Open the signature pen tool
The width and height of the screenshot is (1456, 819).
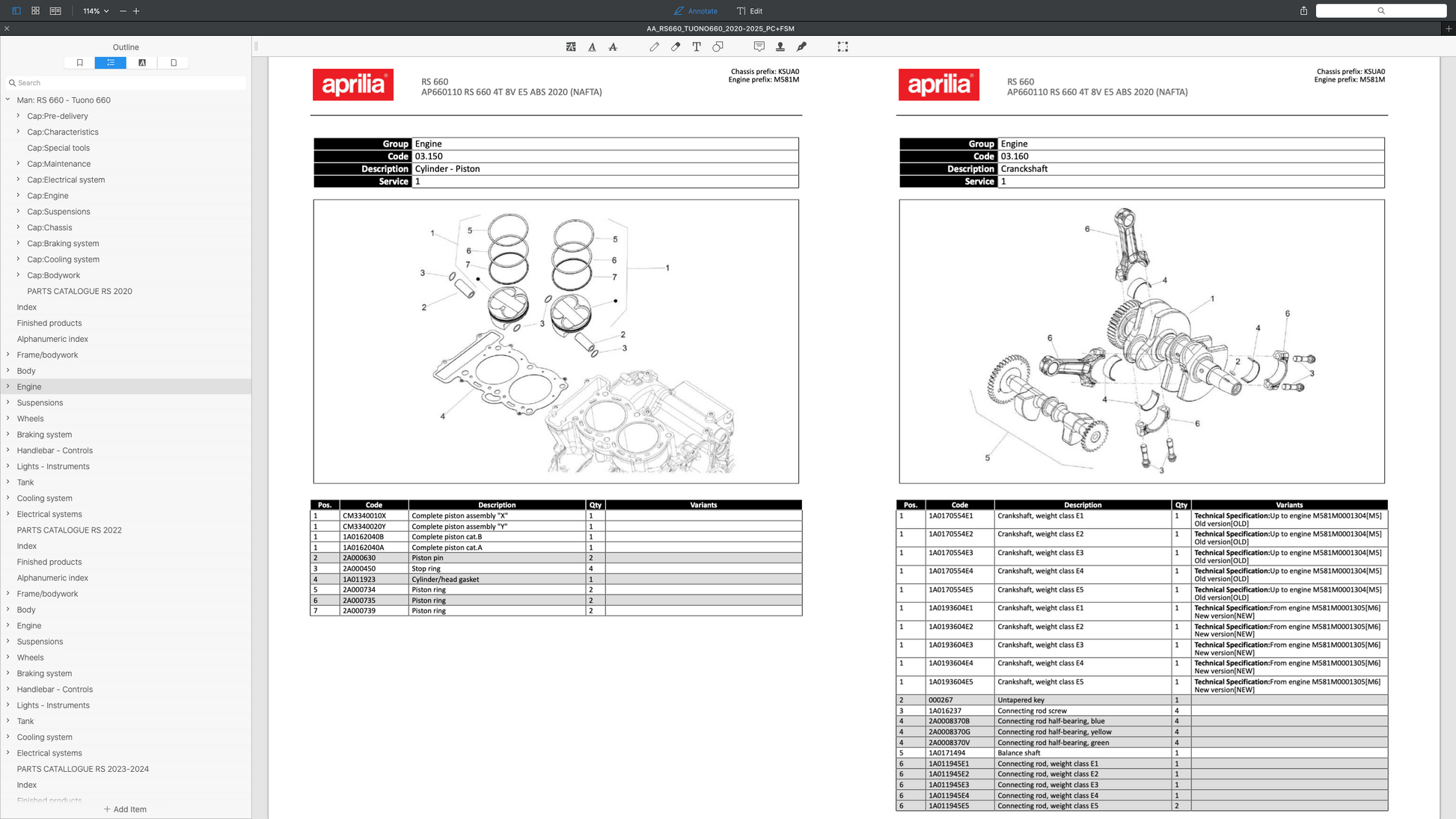[x=801, y=46]
